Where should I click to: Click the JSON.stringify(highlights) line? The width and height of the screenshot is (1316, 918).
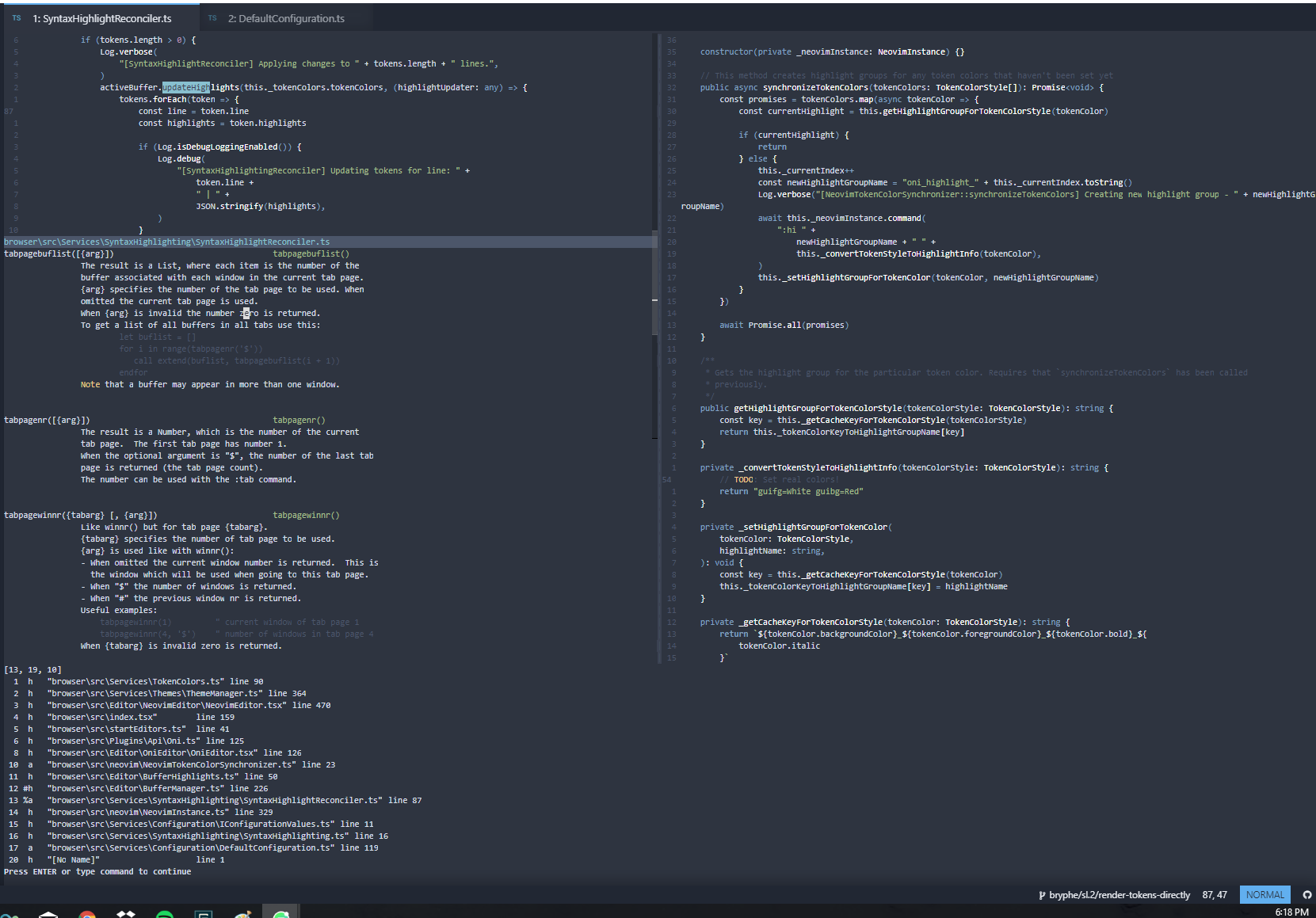[261, 206]
